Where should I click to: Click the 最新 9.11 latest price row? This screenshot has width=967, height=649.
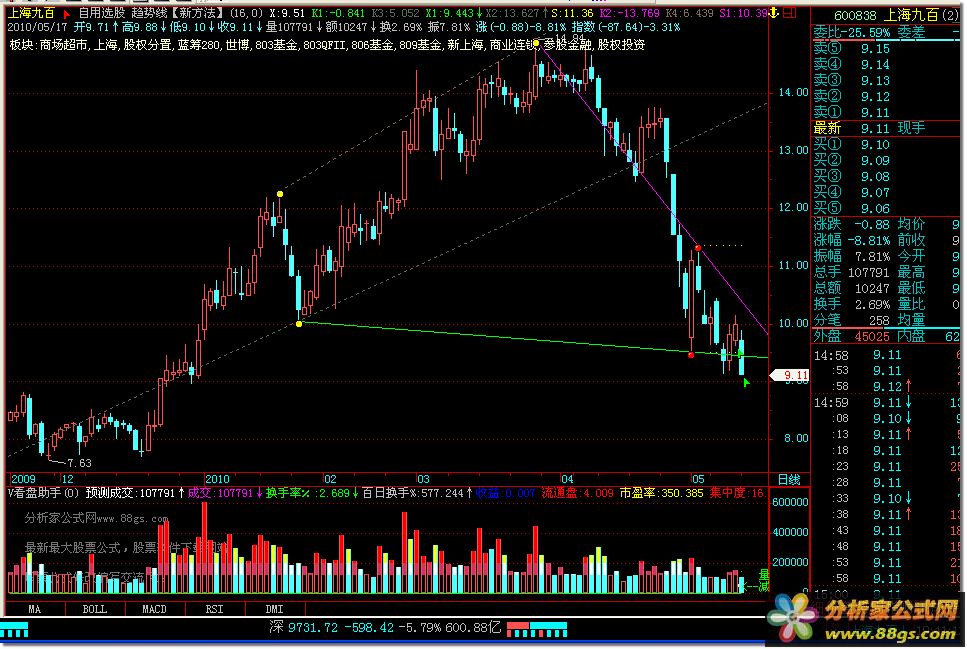(852, 128)
